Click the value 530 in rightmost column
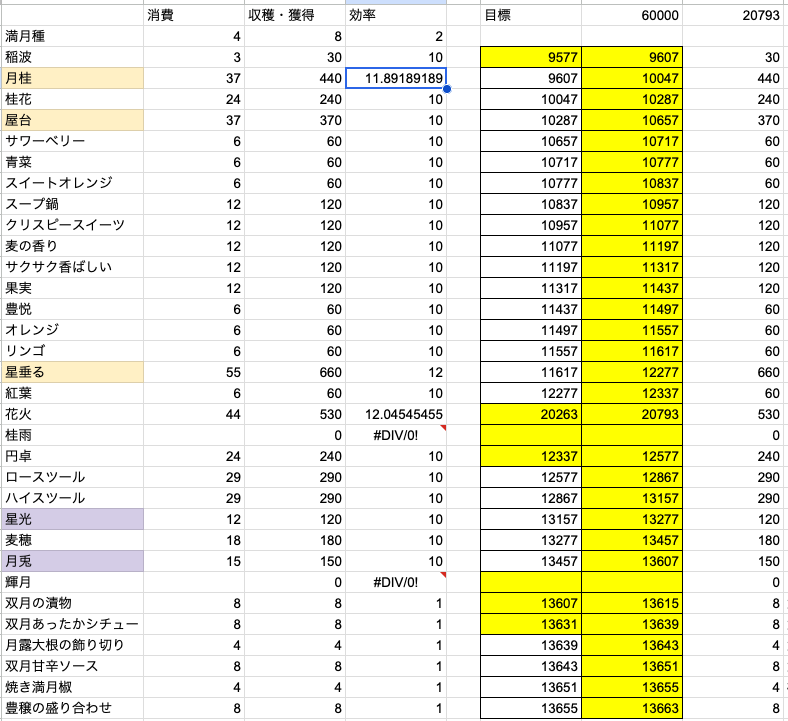Screen dimensions: 788x721 (x=735, y=415)
